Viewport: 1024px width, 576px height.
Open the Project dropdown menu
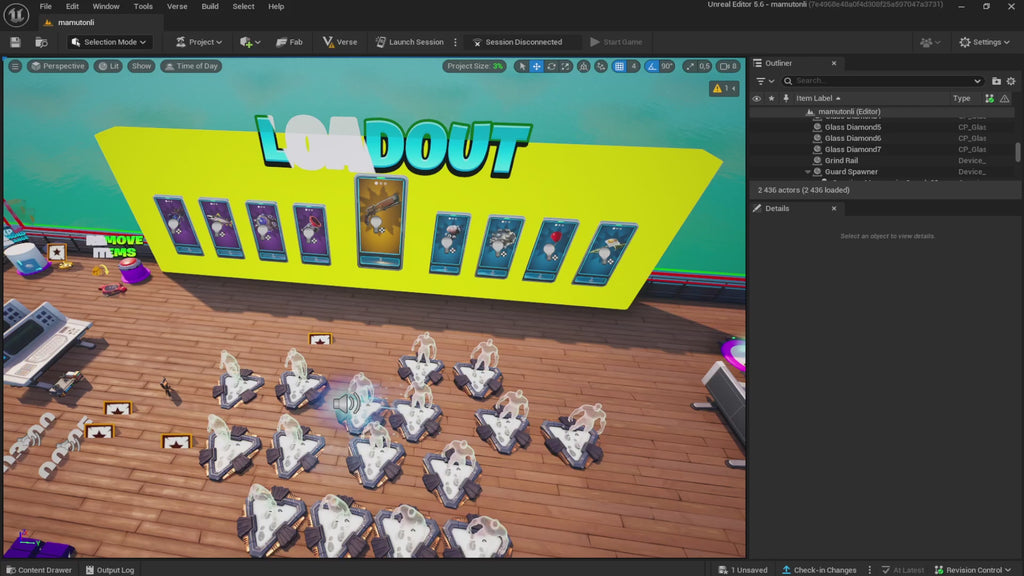(x=199, y=42)
